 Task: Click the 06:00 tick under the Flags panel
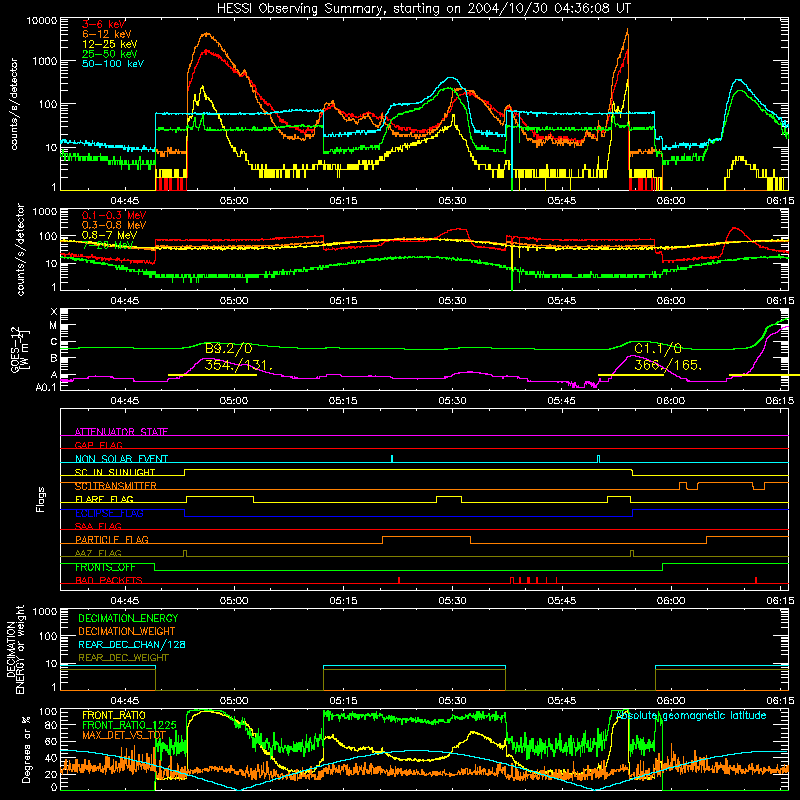671,601
